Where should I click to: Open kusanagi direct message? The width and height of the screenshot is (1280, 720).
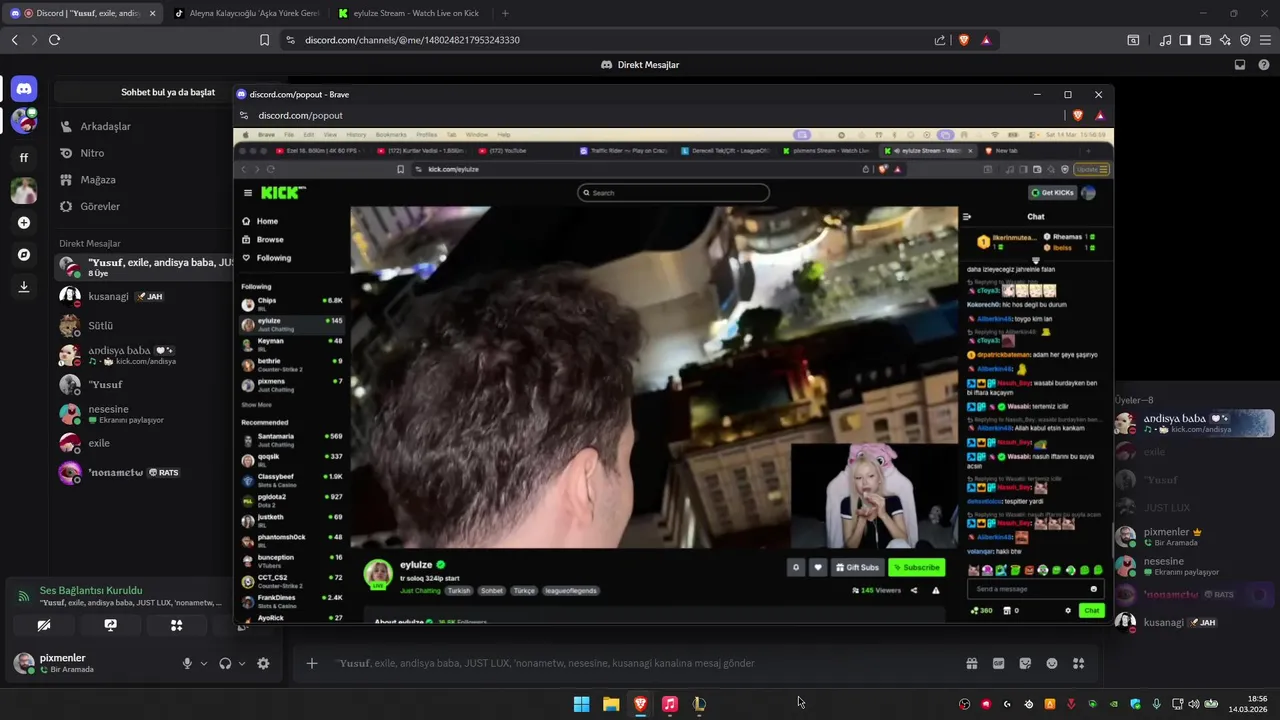pyautogui.click(x=143, y=297)
